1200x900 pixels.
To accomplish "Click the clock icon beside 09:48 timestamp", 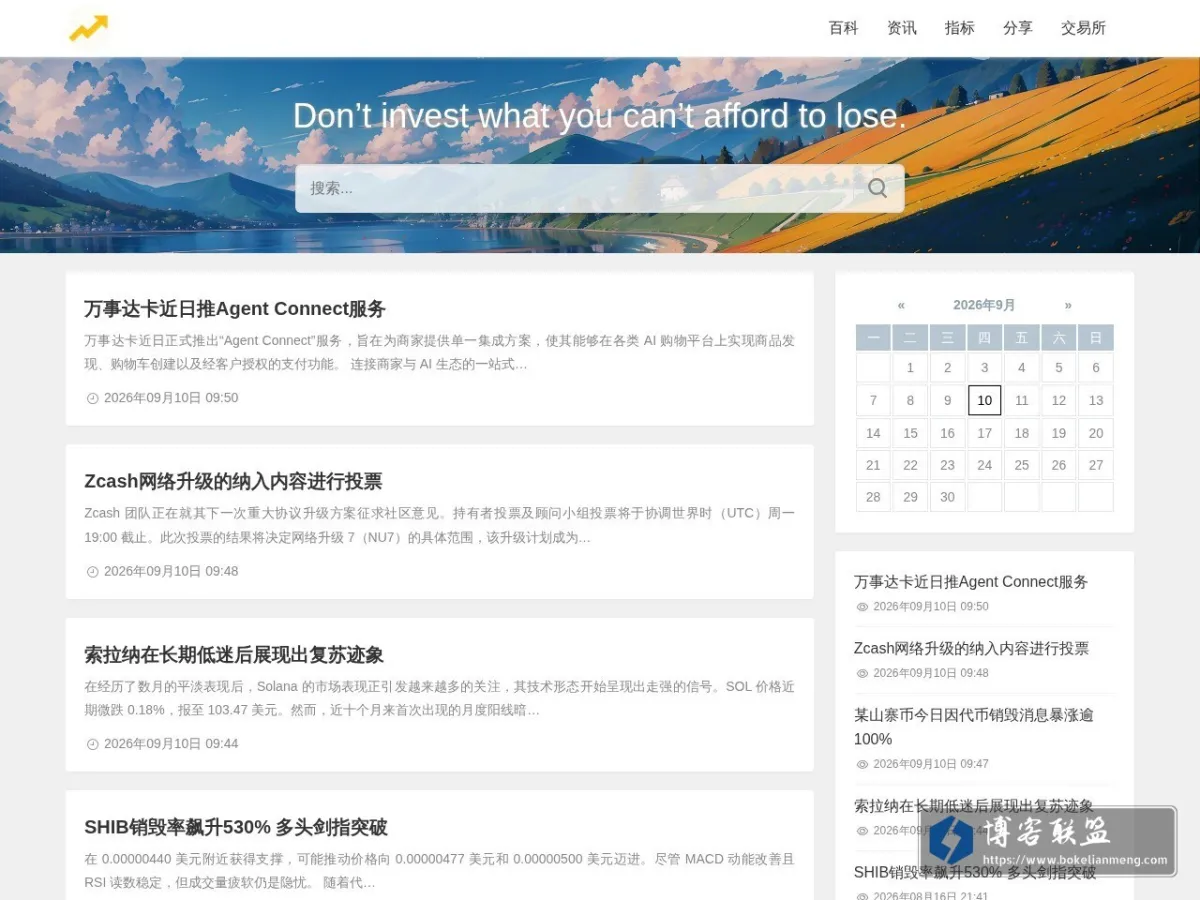I will point(93,572).
